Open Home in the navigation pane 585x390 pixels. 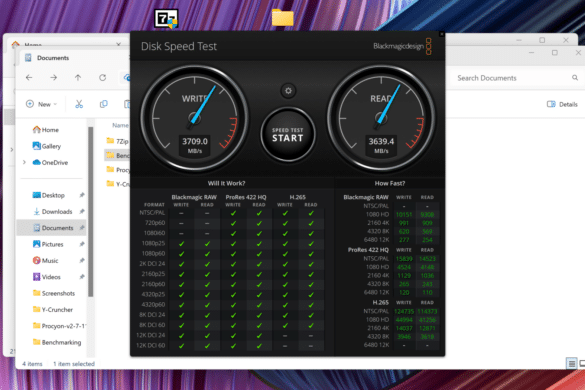[46, 130]
